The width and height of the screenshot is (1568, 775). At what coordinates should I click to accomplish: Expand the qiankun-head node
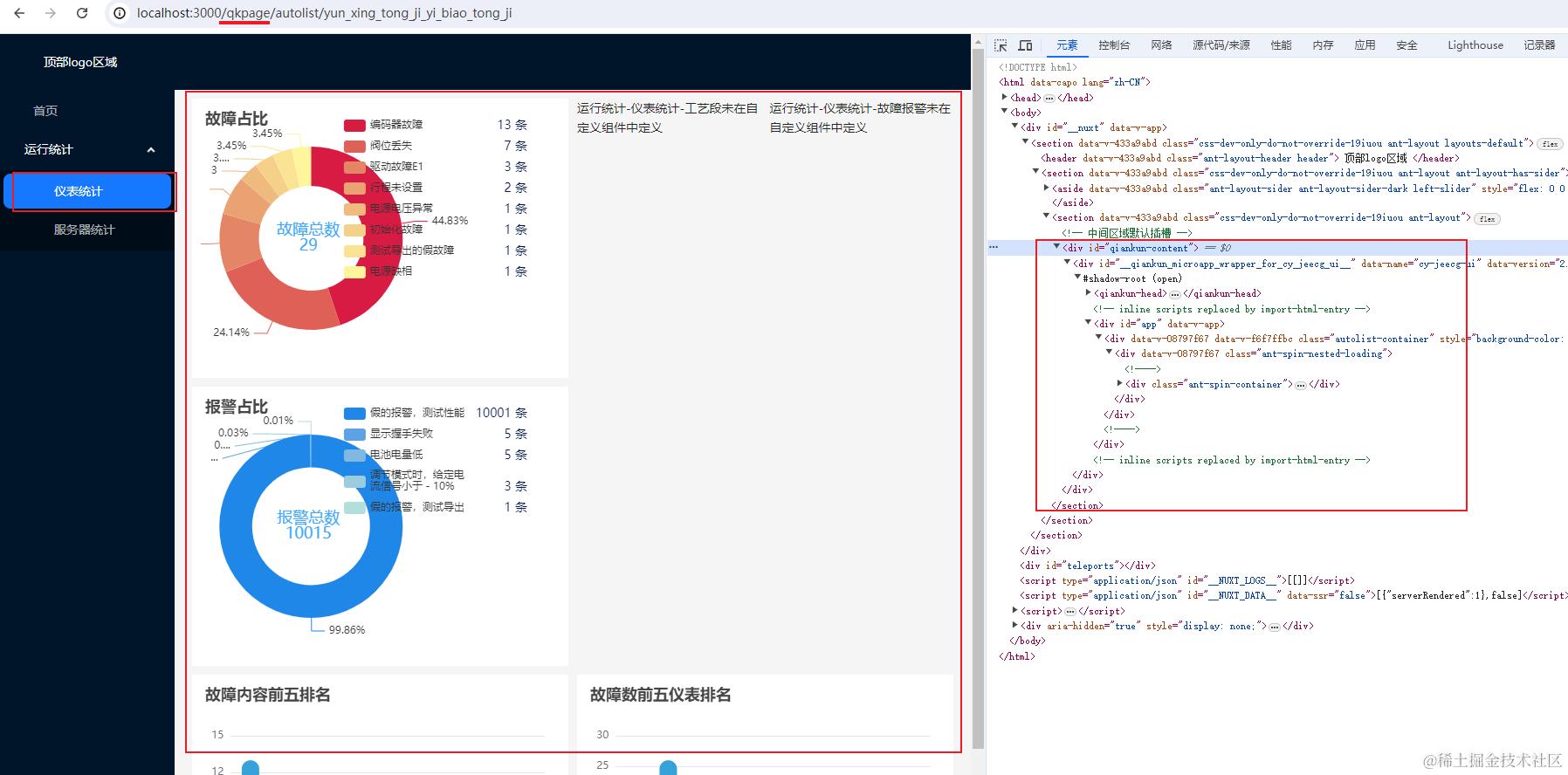pos(1088,293)
